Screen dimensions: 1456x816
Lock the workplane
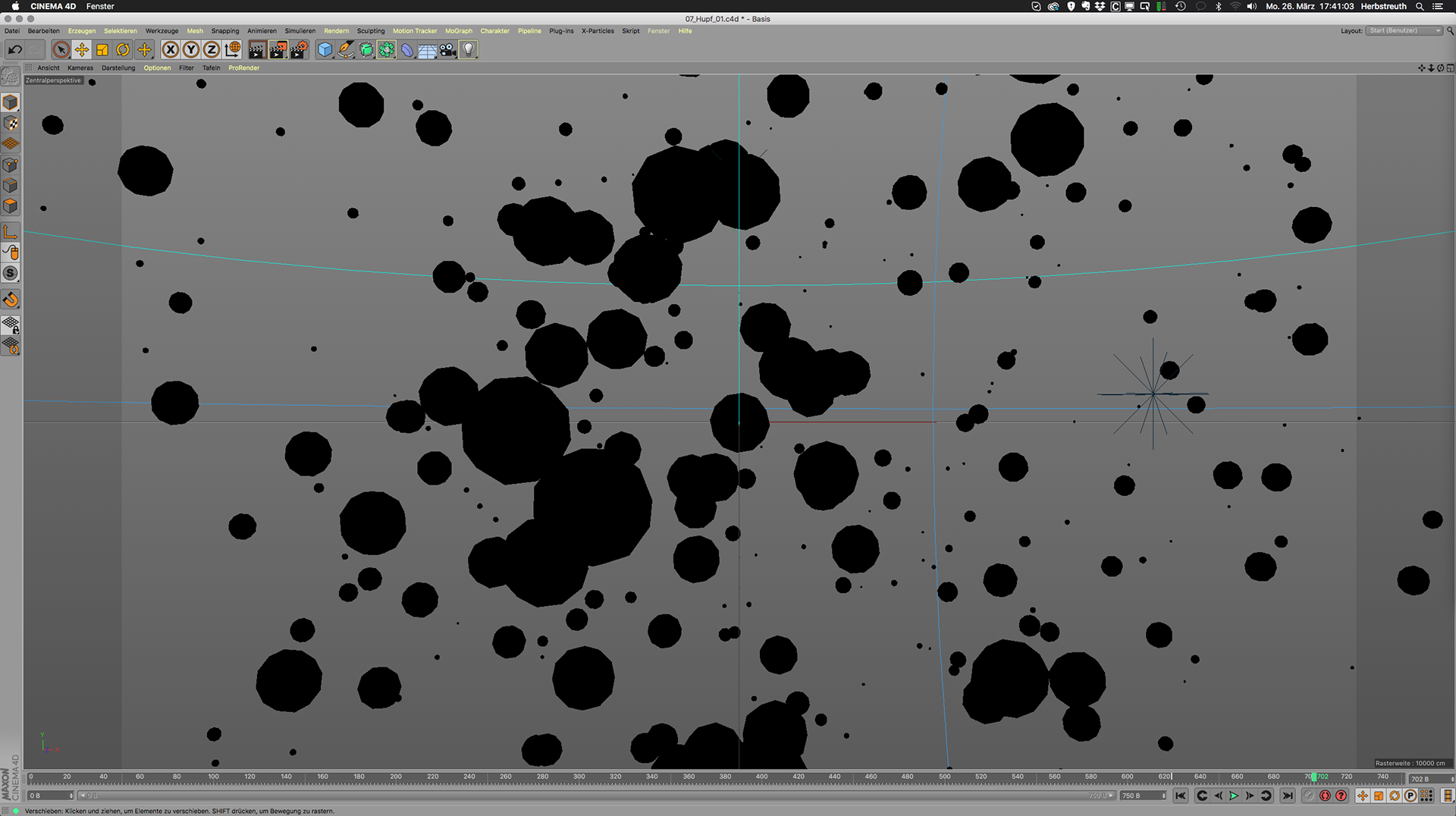tap(11, 325)
